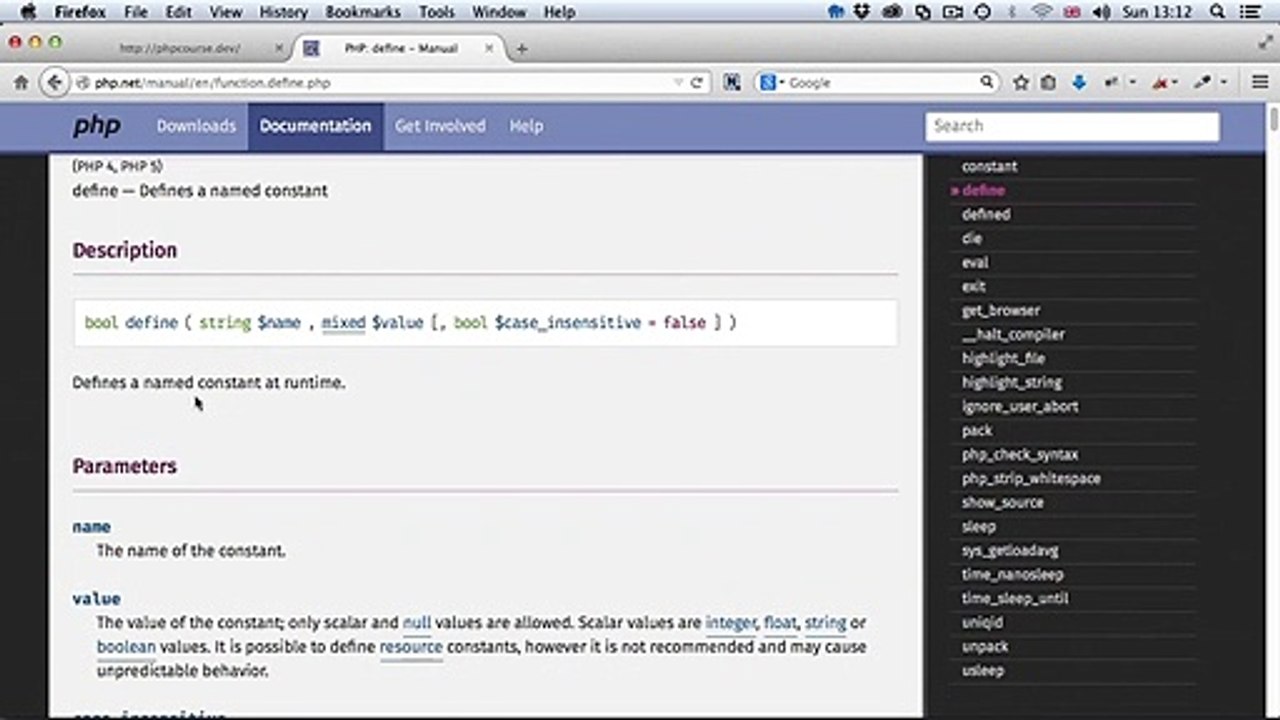Follow the integer type link
Screen dimensions: 1280x720
pos(730,623)
